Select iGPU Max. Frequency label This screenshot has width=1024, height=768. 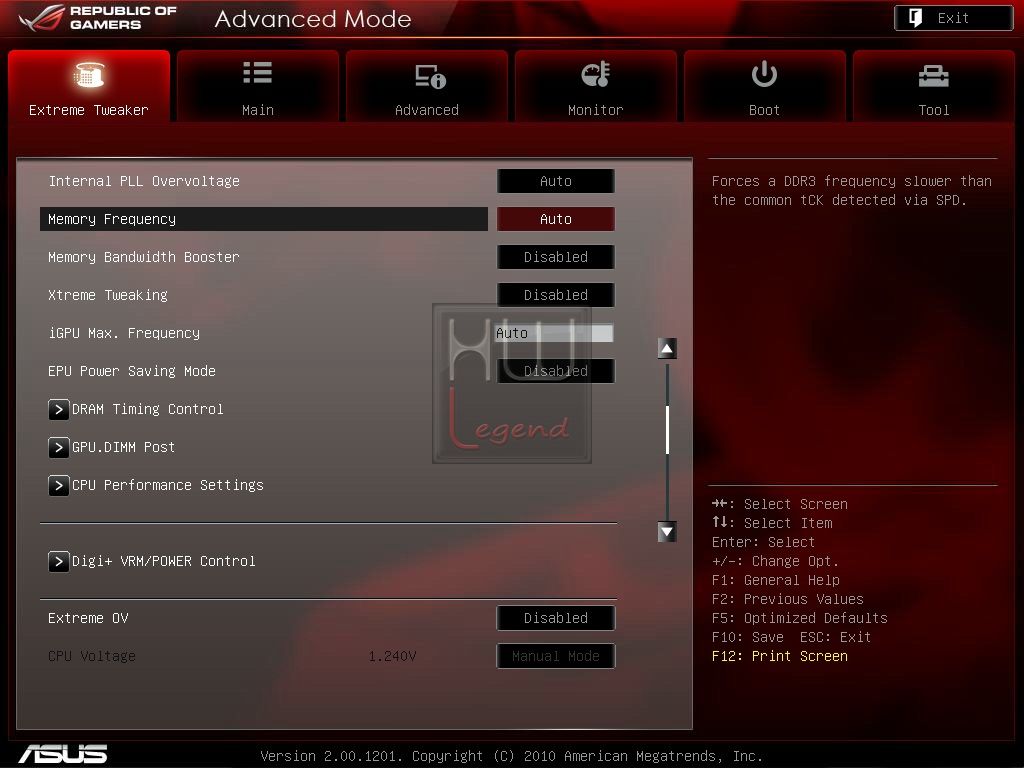point(124,333)
